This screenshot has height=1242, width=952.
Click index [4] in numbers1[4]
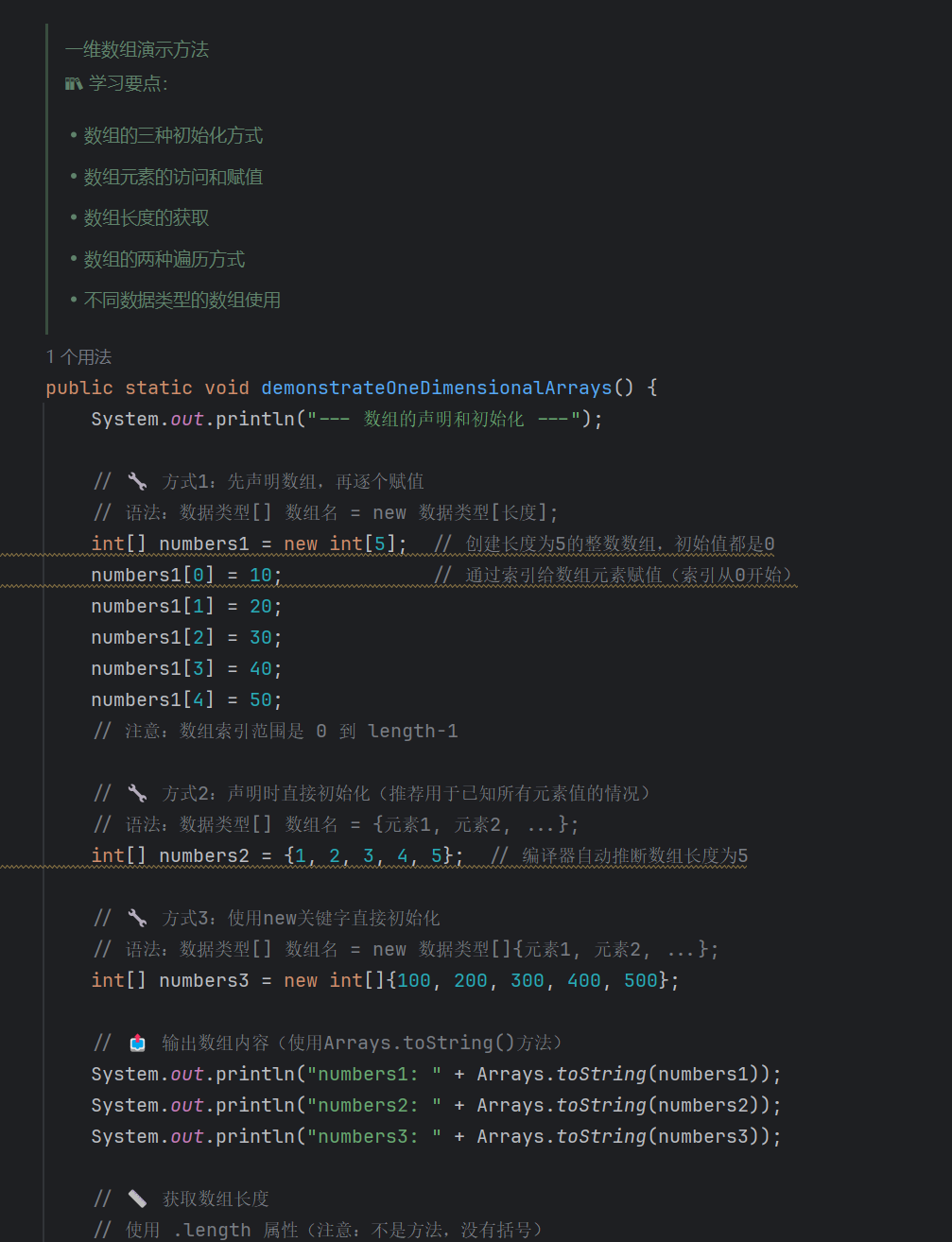[x=199, y=699]
